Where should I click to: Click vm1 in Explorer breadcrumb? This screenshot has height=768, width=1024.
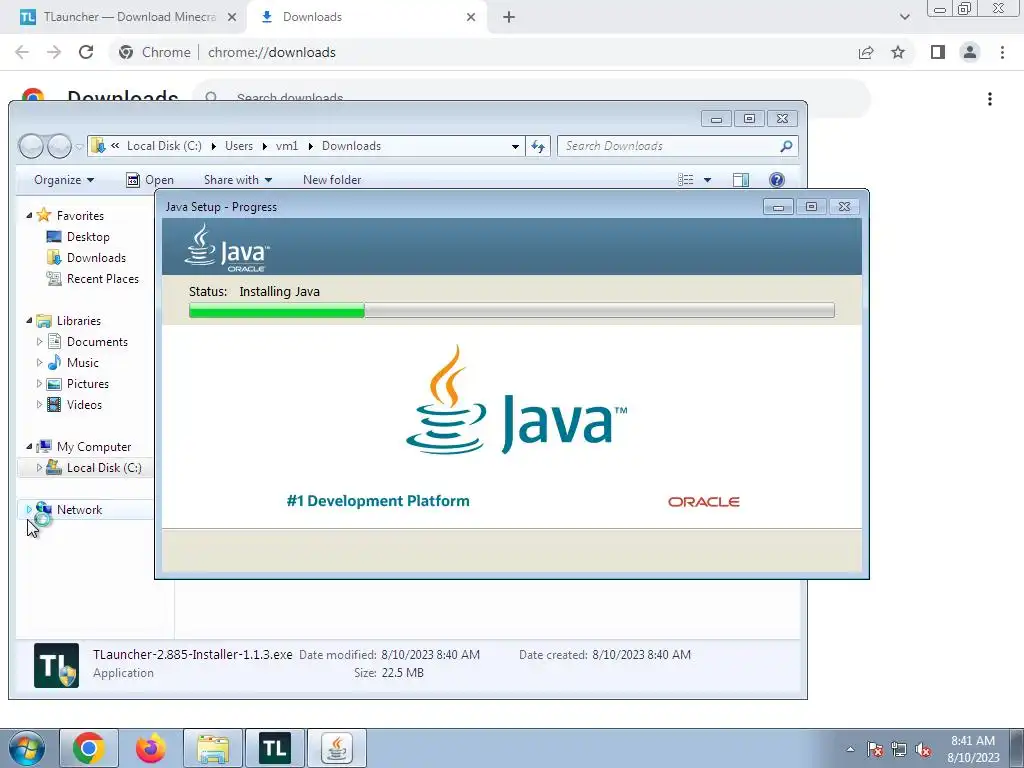click(287, 146)
